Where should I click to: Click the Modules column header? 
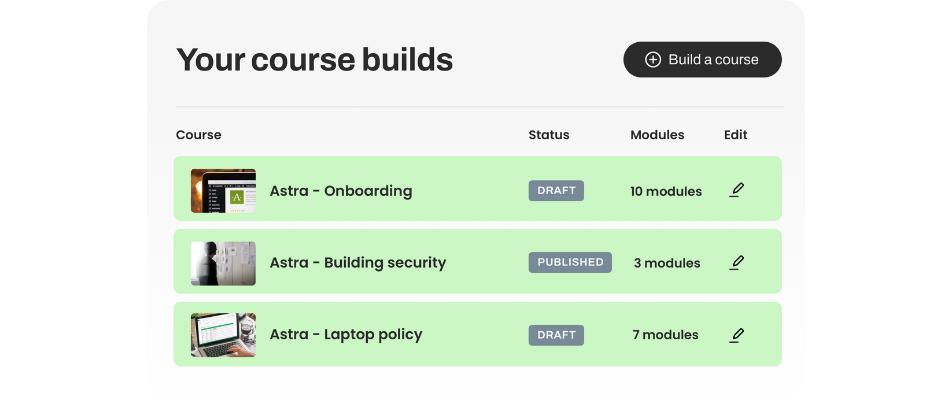click(657, 135)
